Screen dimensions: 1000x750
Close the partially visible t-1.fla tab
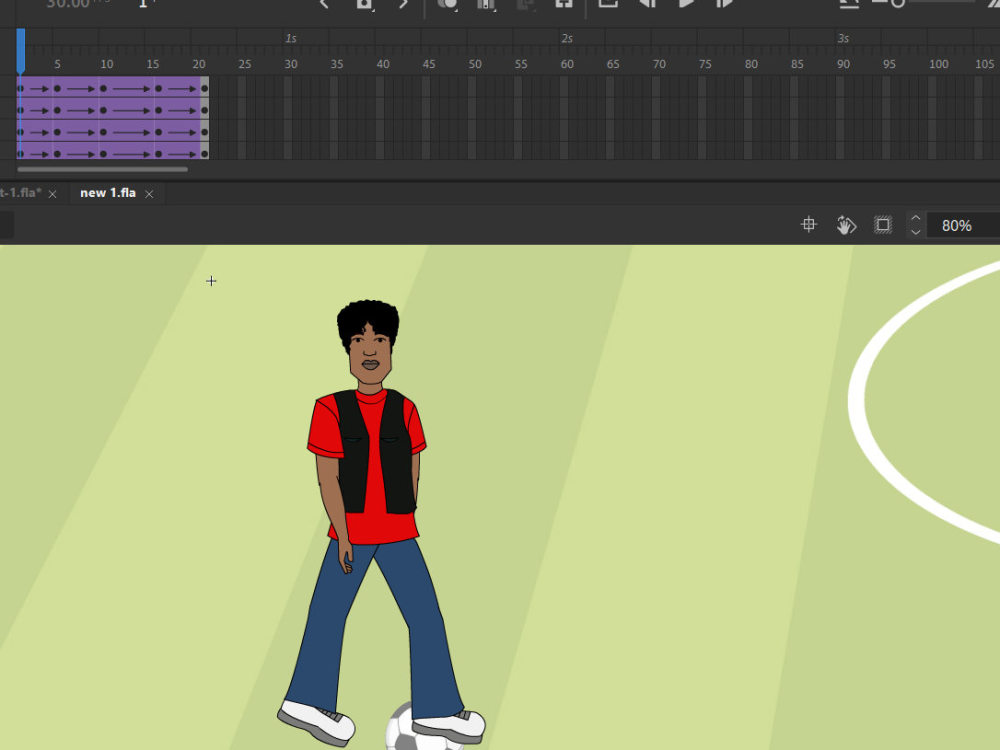click(53, 194)
